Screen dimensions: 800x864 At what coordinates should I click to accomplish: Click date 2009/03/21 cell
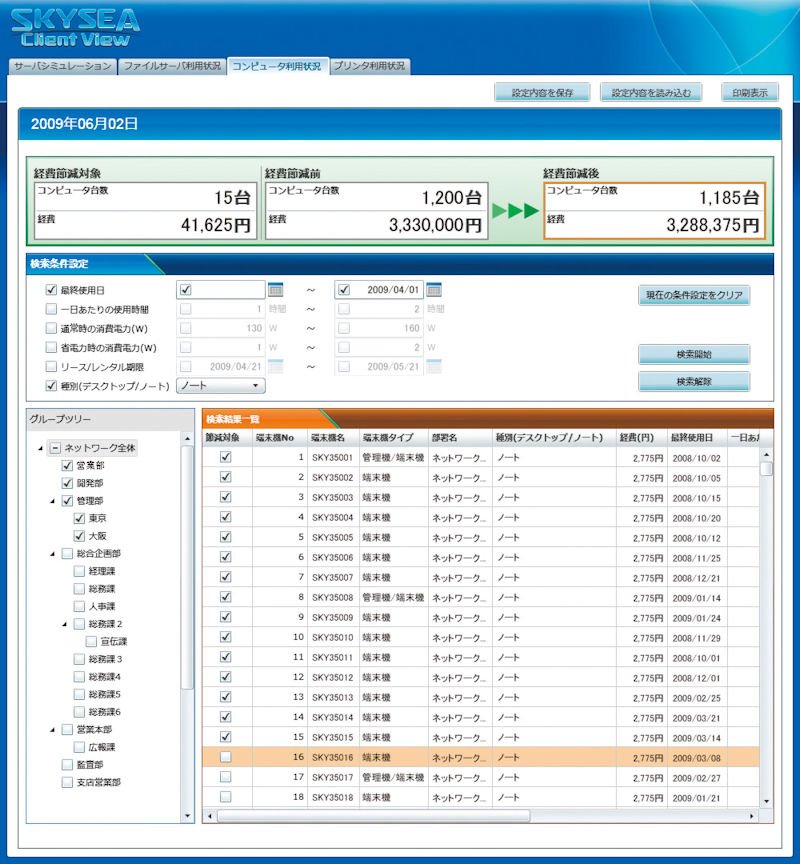[x=696, y=718]
